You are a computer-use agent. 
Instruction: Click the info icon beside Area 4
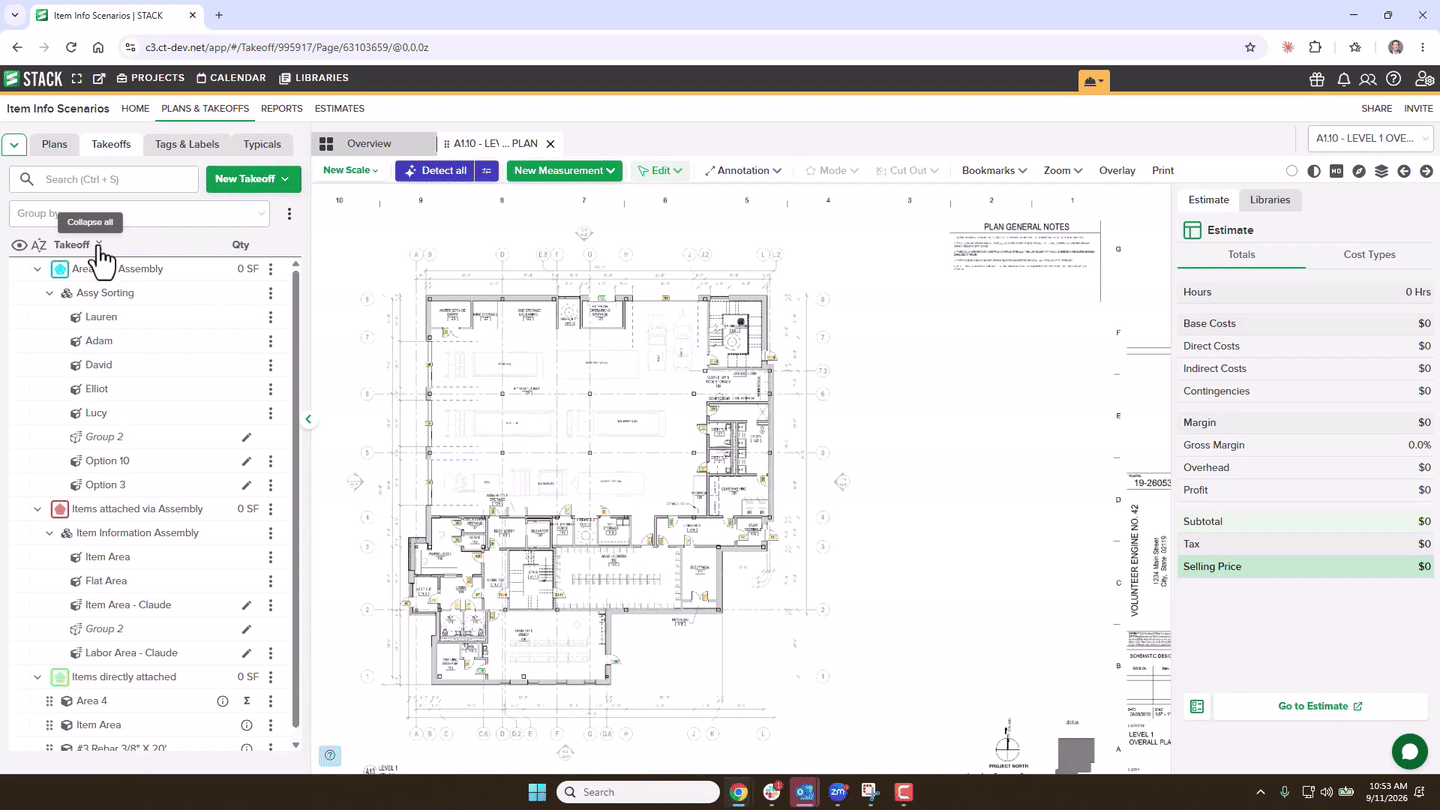coord(223,701)
